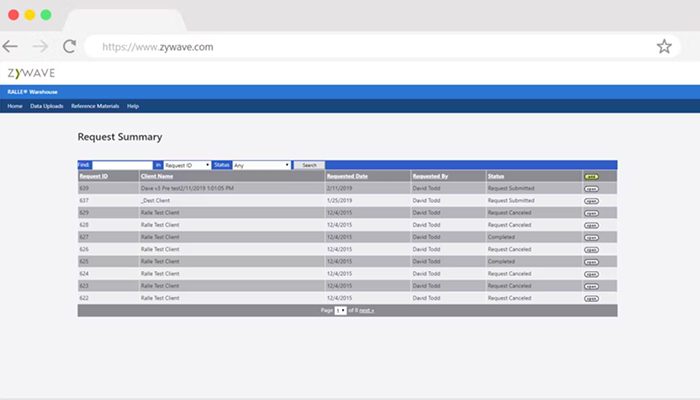This screenshot has width=700, height=400.
Task: Open the Data Uploads menu
Action: tap(47, 106)
